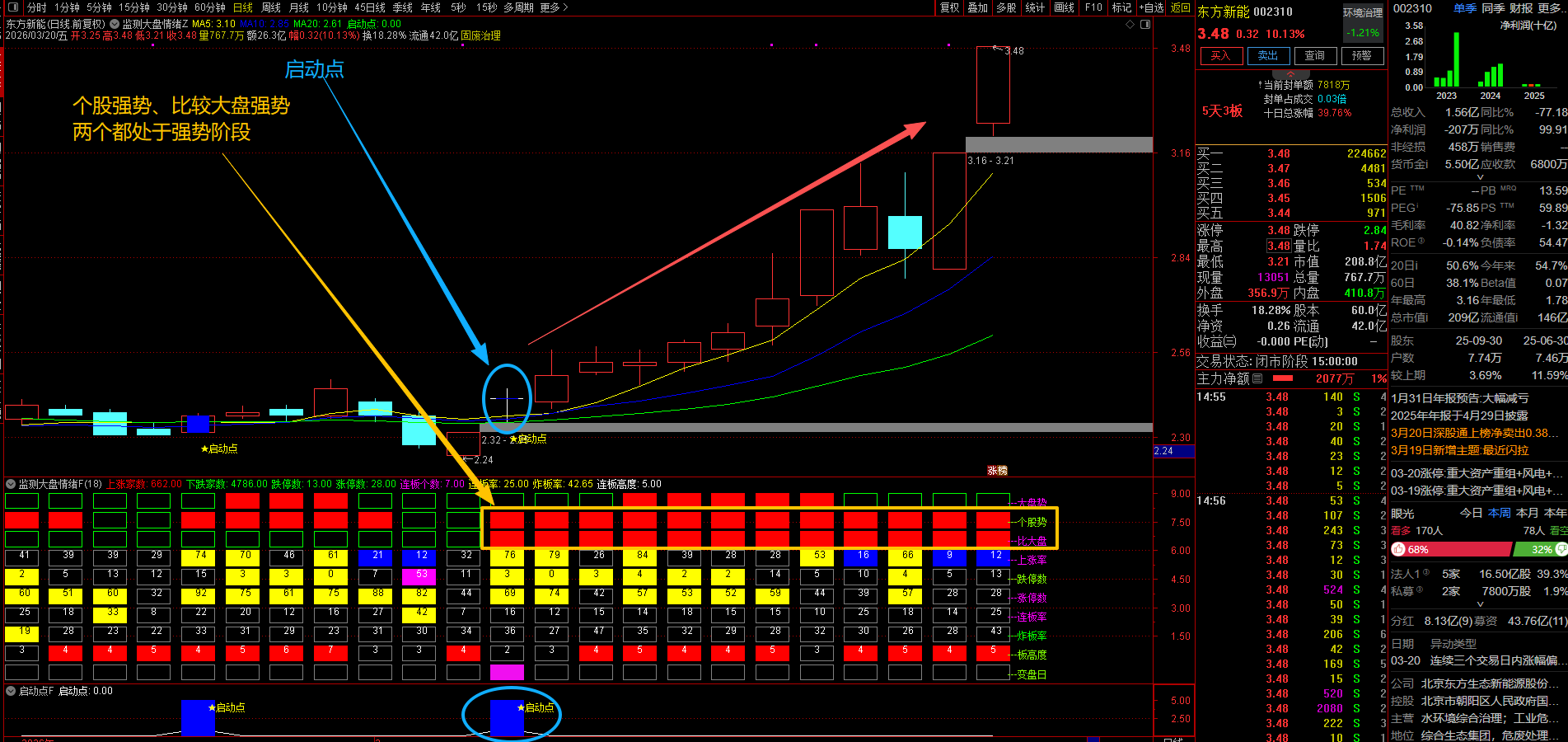The image size is (1568, 742).
Task: Select the 5秒 period
Action: click(x=458, y=7)
